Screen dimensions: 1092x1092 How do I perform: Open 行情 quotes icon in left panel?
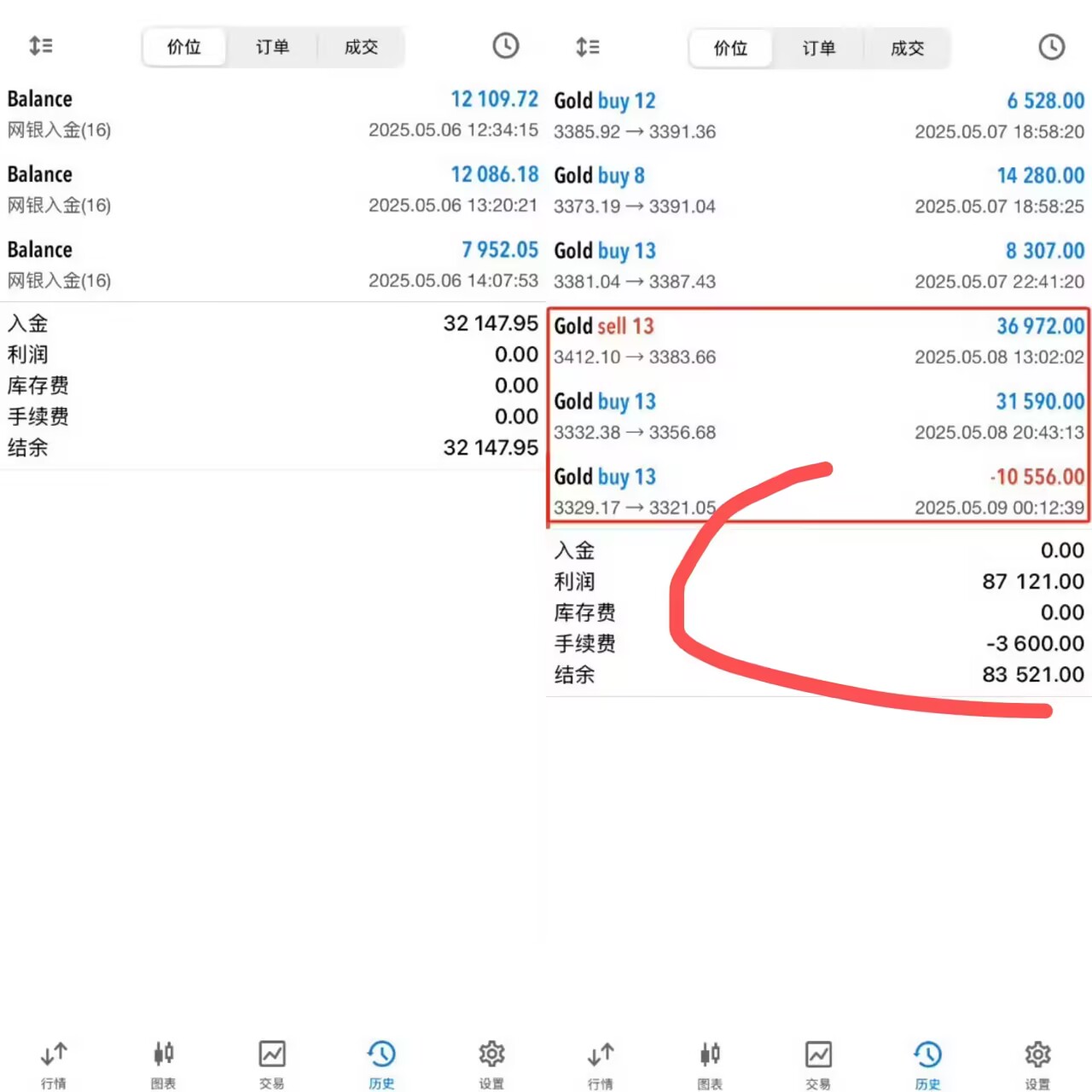click(54, 1064)
